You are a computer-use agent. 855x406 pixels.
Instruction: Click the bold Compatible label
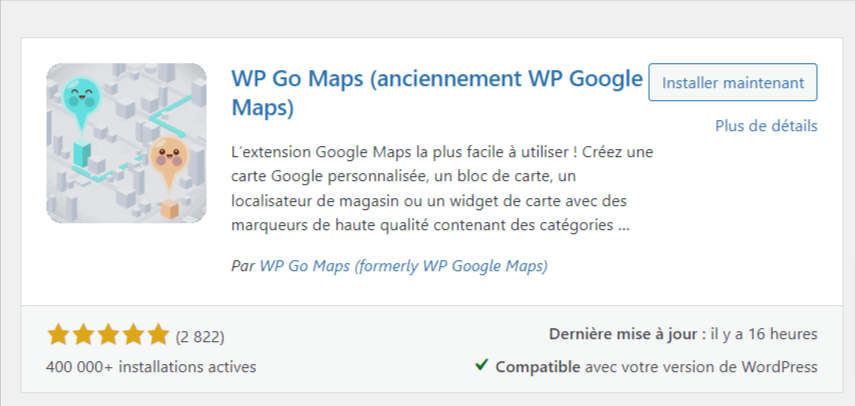pyautogui.click(x=538, y=367)
